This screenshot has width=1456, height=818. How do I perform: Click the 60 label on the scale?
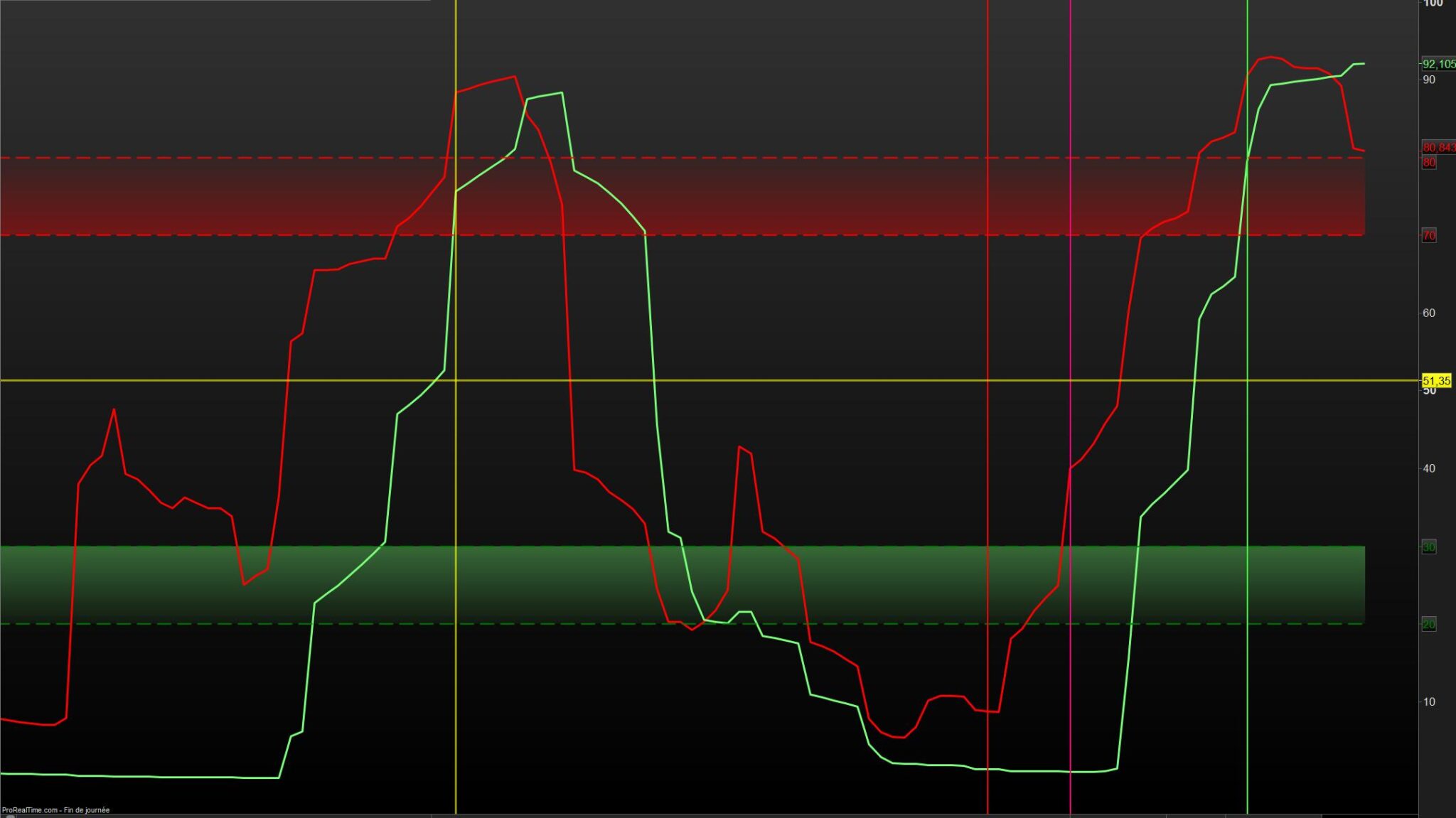1428,313
